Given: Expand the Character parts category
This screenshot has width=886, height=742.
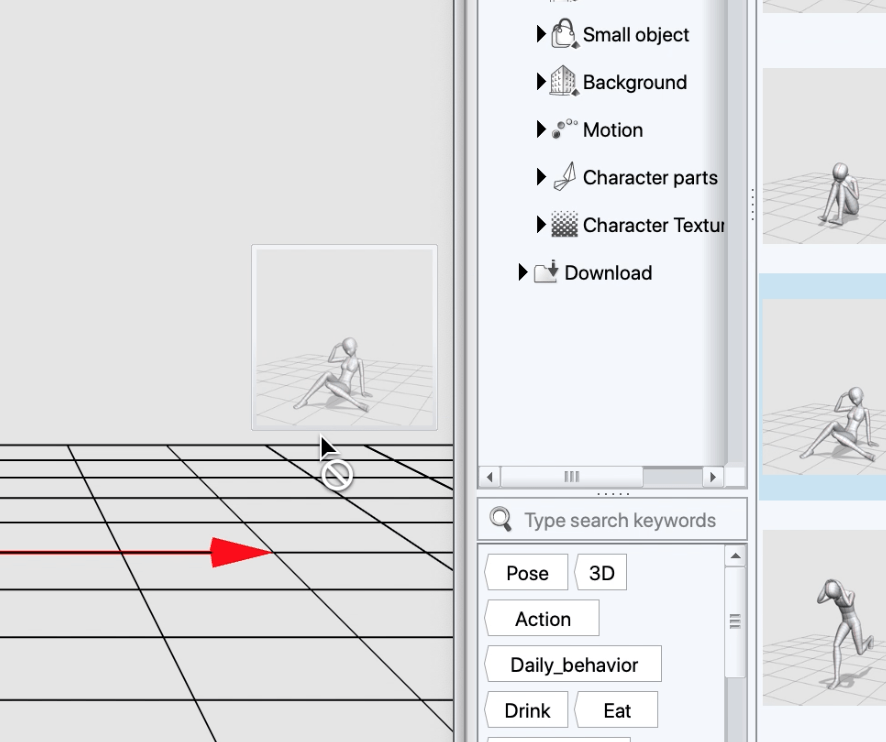Looking at the screenshot, I should 541,177.
